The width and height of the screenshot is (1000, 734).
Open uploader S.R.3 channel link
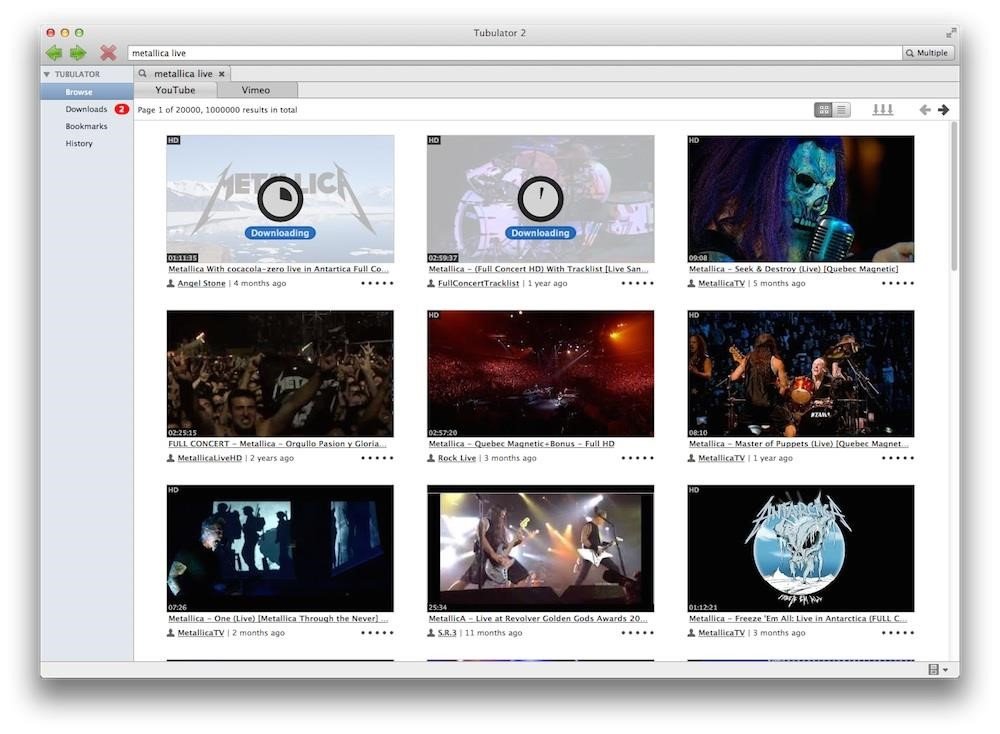pyautogui.click(x=447, y=633)
